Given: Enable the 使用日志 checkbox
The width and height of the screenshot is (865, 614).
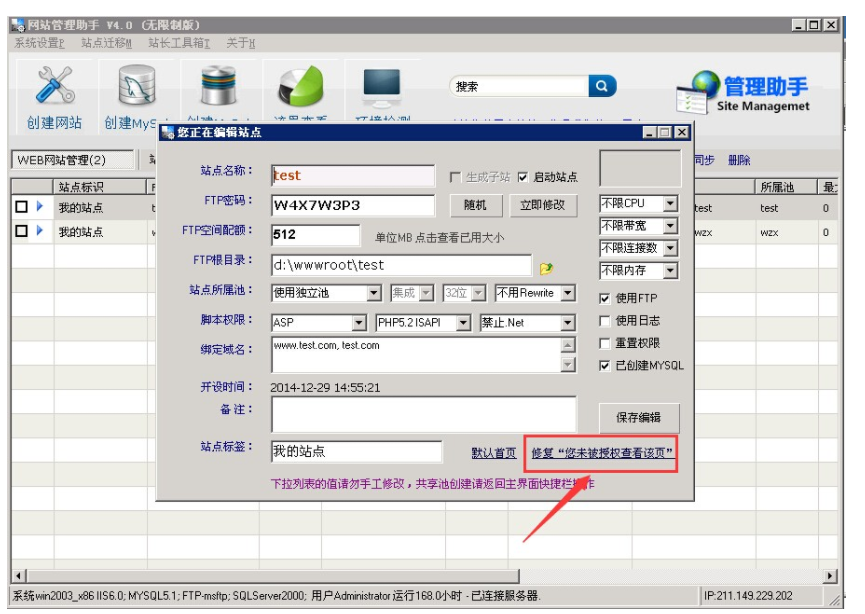Looking at the screenshot, I should tap(604, 321).
